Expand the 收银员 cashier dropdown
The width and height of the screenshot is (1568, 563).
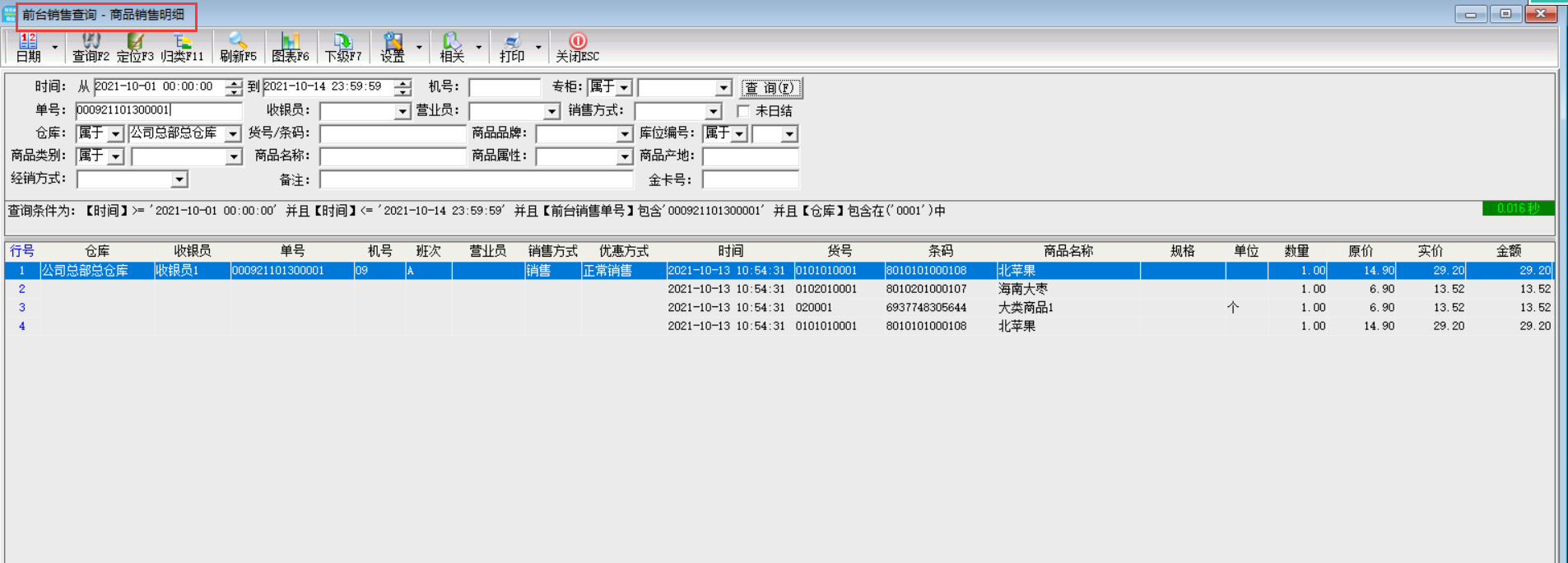coord(402,111)
